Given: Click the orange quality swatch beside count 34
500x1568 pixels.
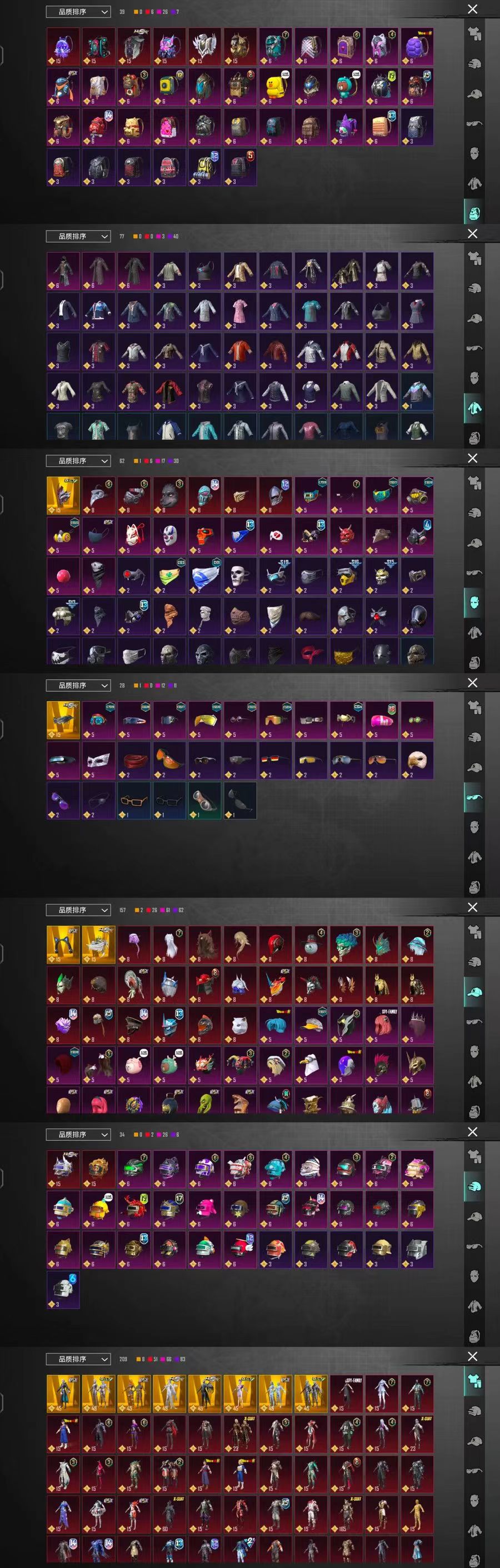Looking at the screenshot, I should 135,1135.
